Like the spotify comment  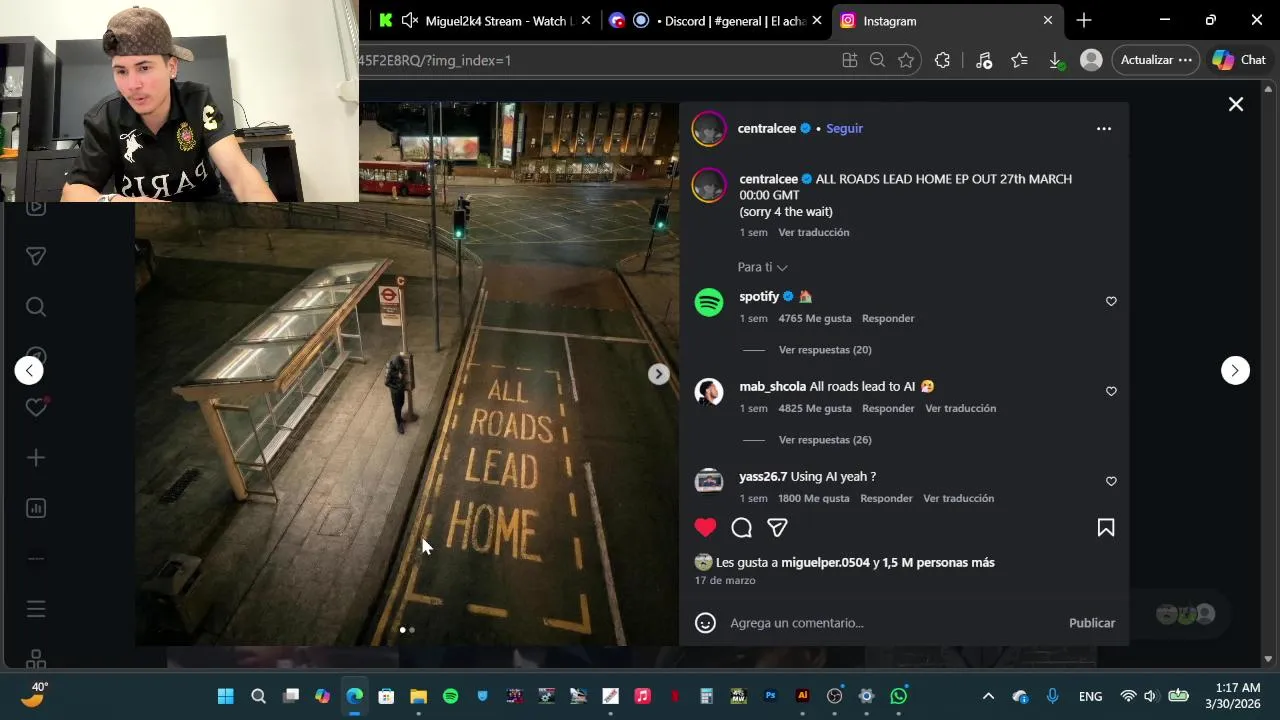pos(1111,301)
